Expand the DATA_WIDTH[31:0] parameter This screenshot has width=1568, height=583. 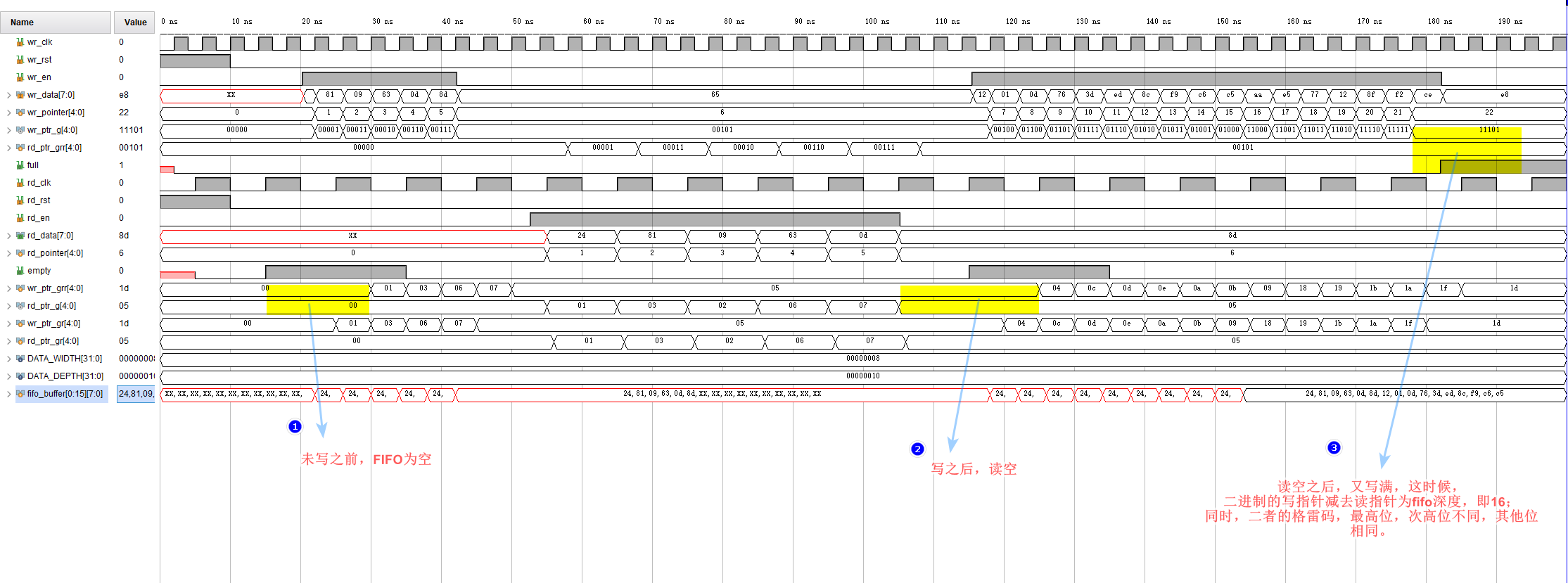8,359
